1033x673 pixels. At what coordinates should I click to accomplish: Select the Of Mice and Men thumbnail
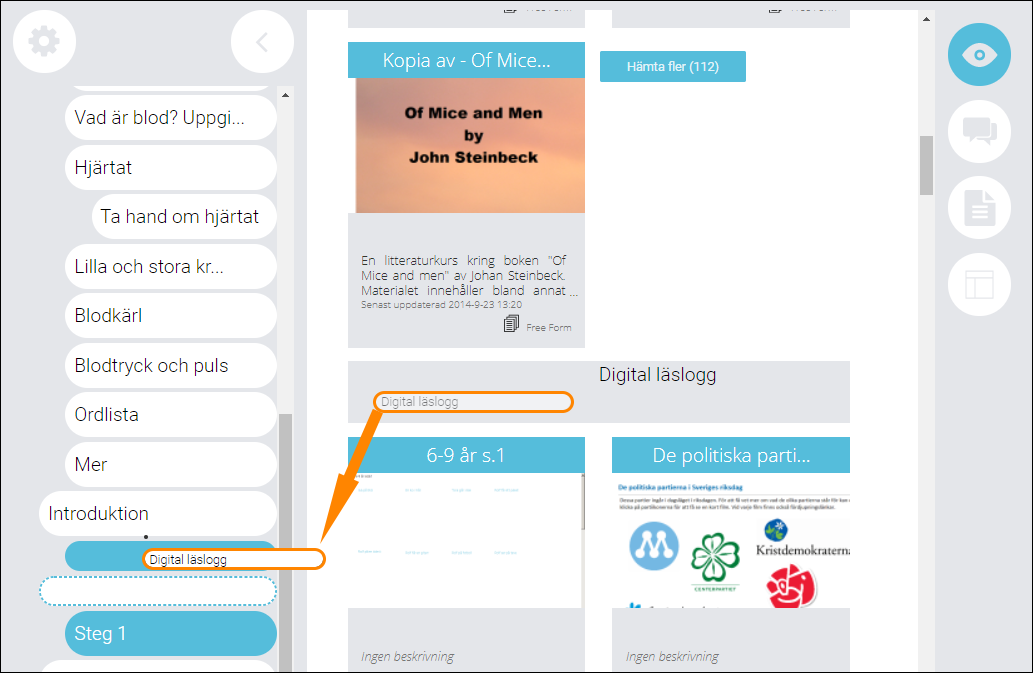point(470,146)
